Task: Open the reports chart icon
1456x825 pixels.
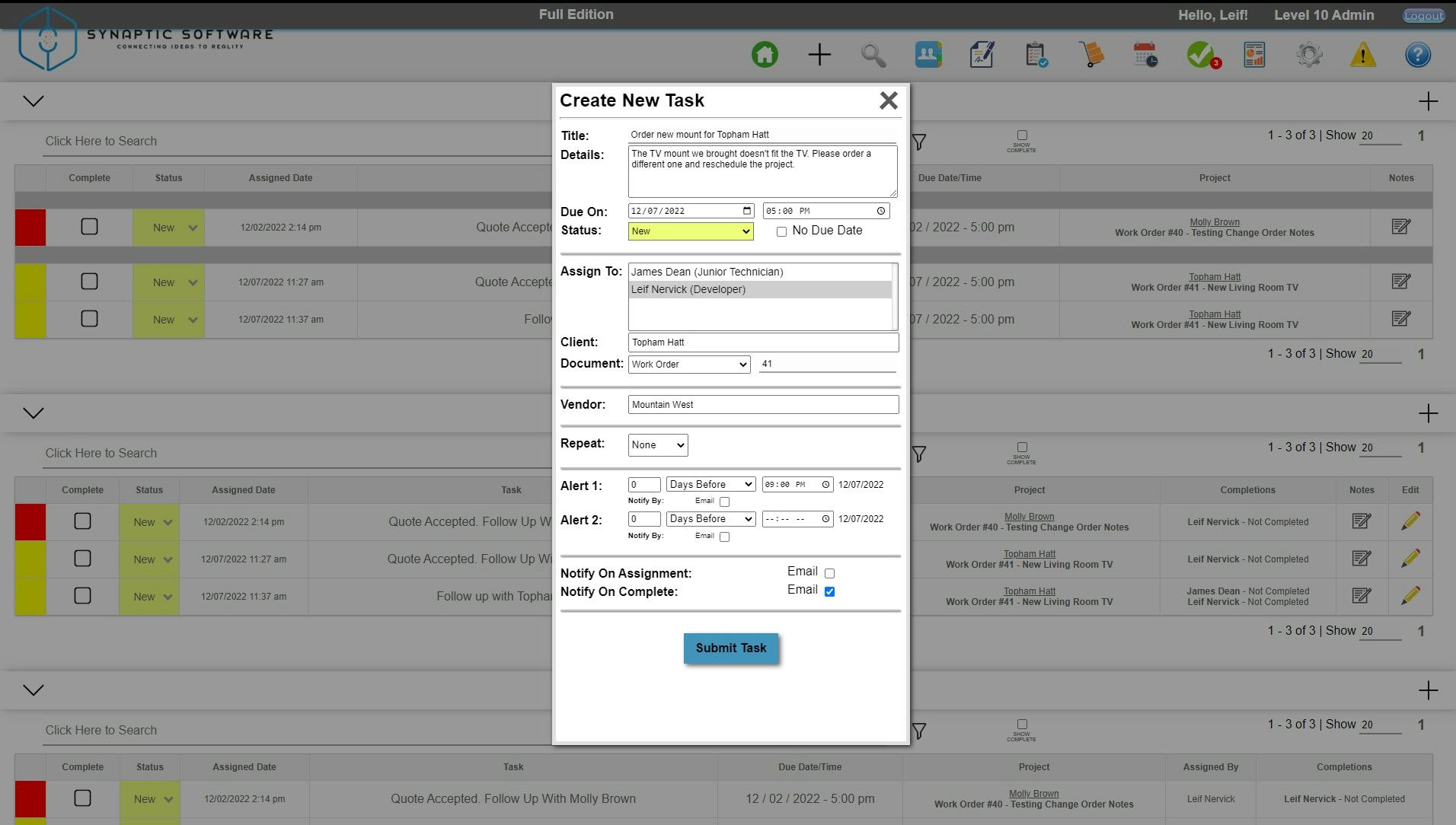Action: pyautogui.click(x=1254, y=54)
